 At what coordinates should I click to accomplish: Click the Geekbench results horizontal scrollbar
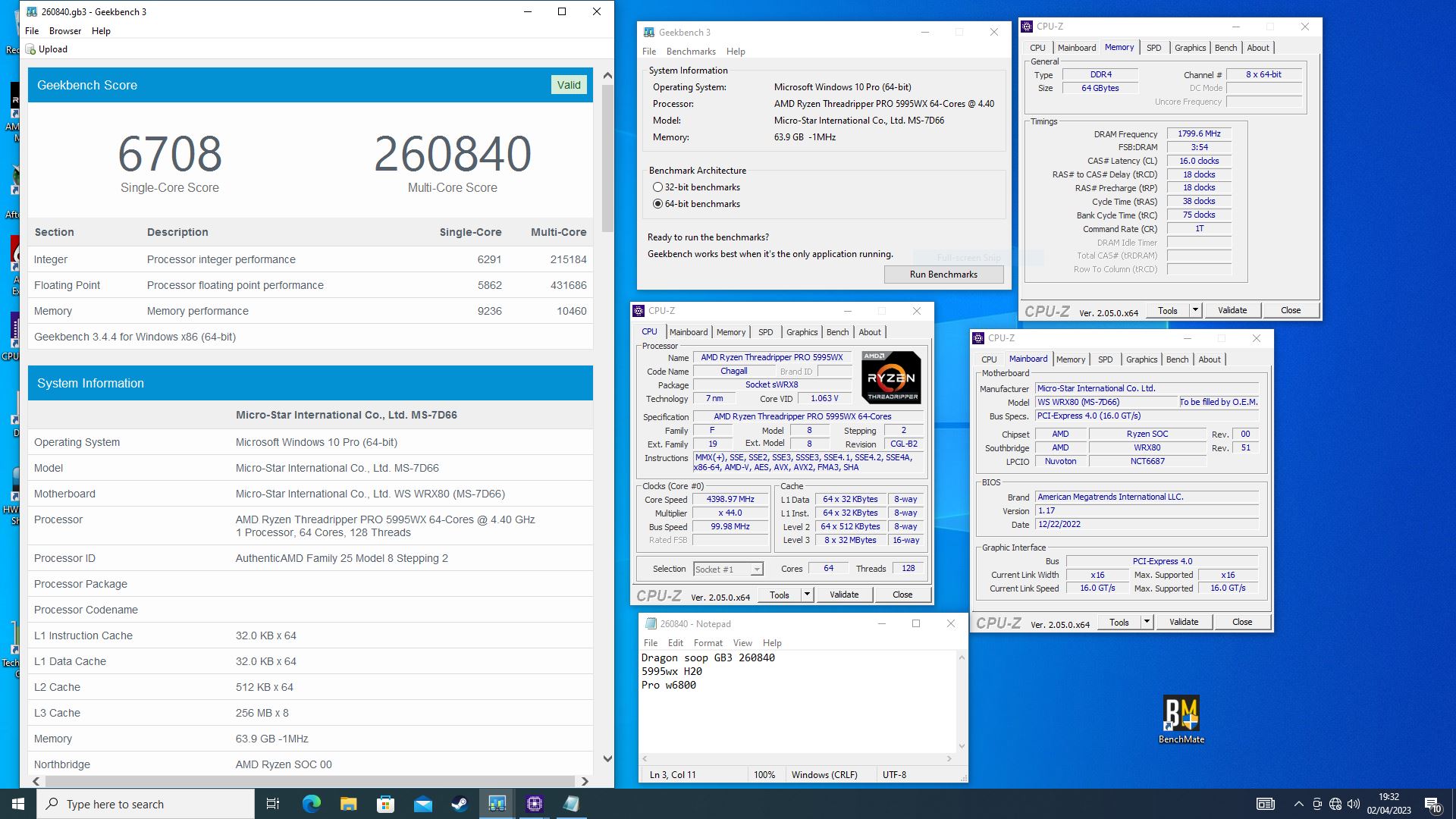pos(309,781)
